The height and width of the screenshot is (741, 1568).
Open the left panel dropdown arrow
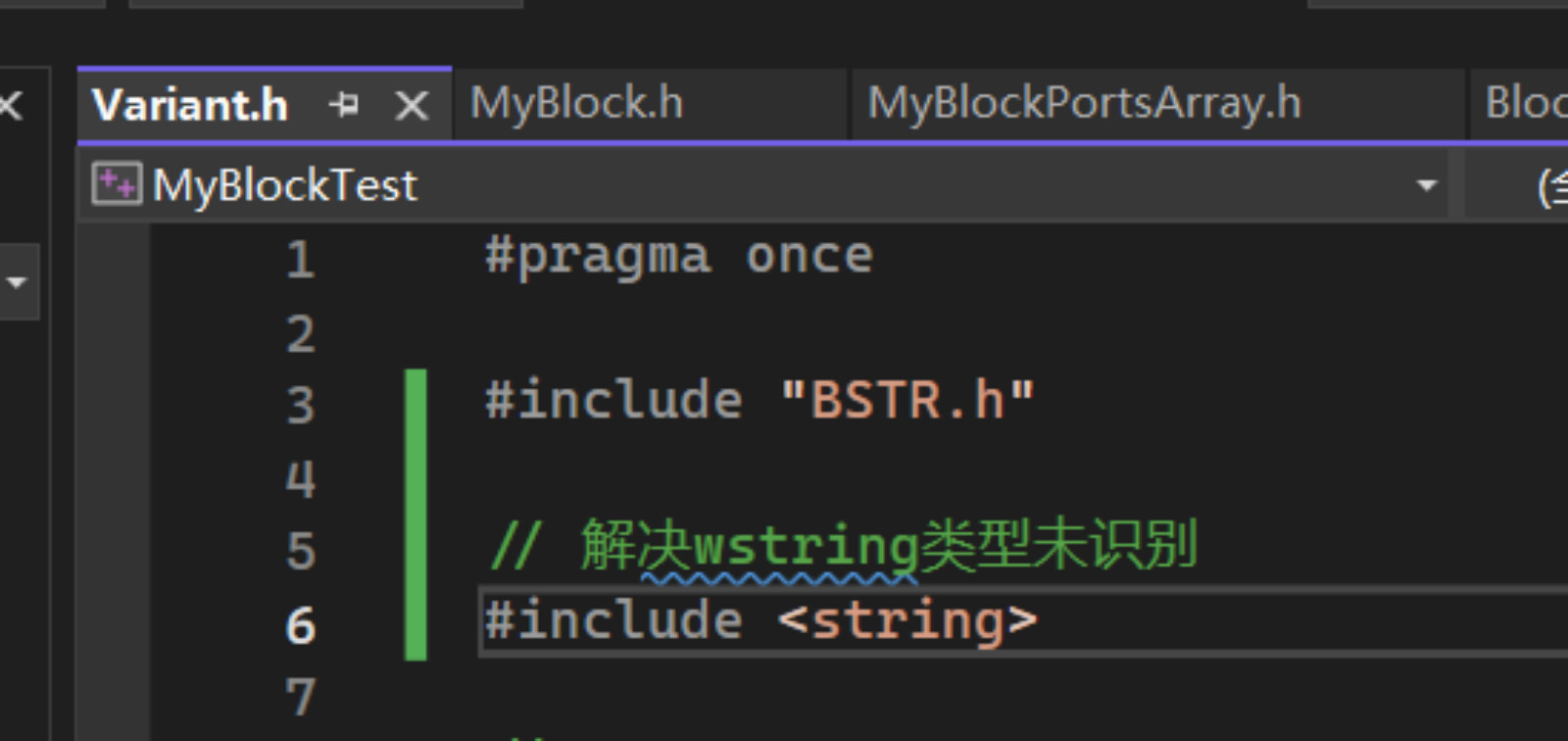click(x=17, y=282)
